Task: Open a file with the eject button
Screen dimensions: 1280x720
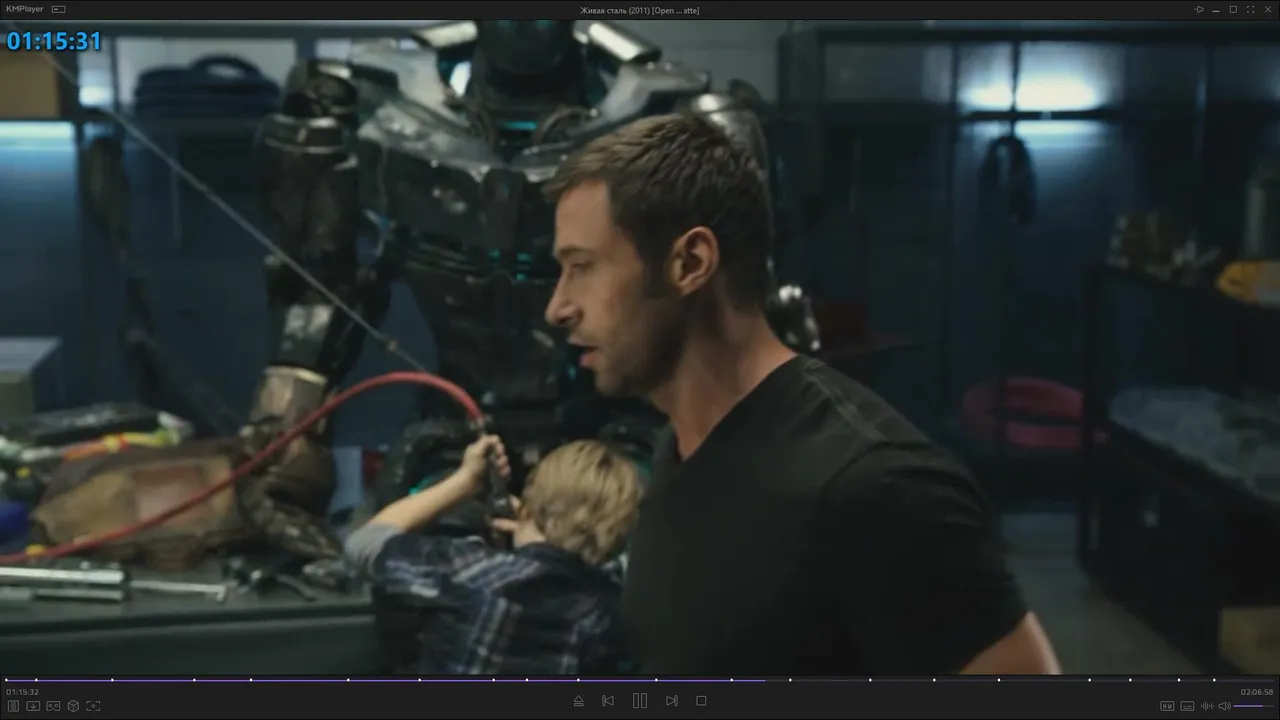Action: [578, 701]
